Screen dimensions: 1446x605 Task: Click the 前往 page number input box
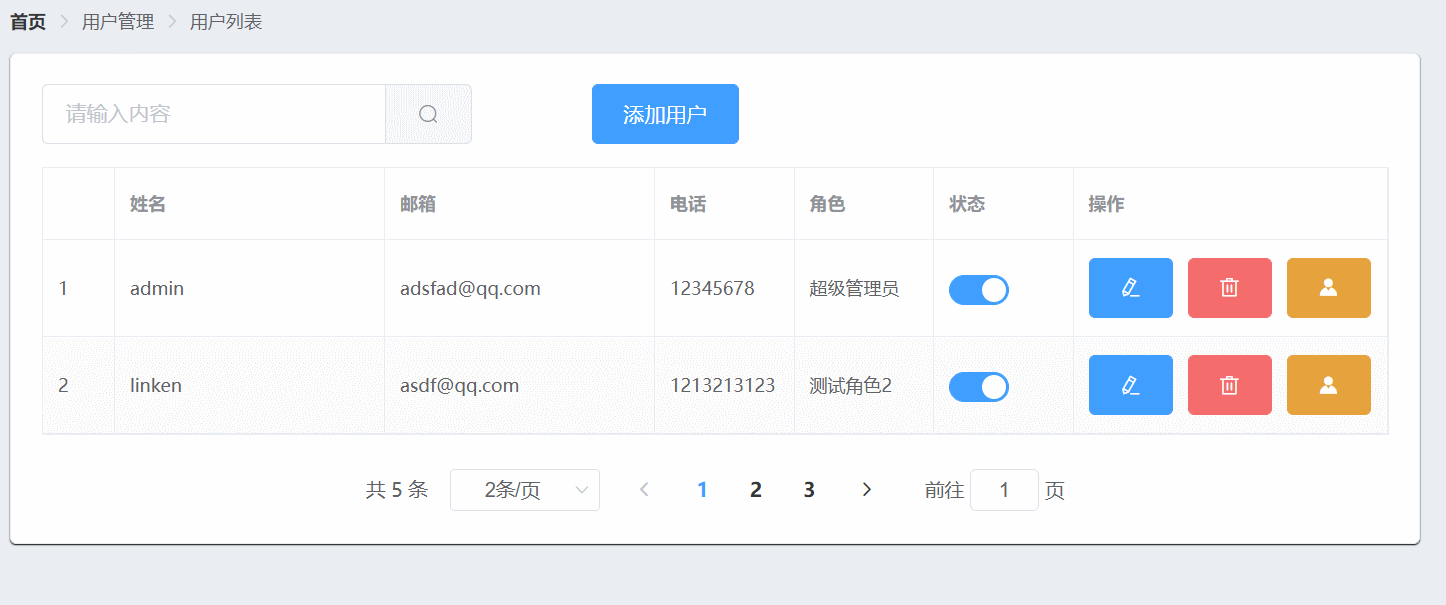pyautogui.click(x=1004, y=490)
